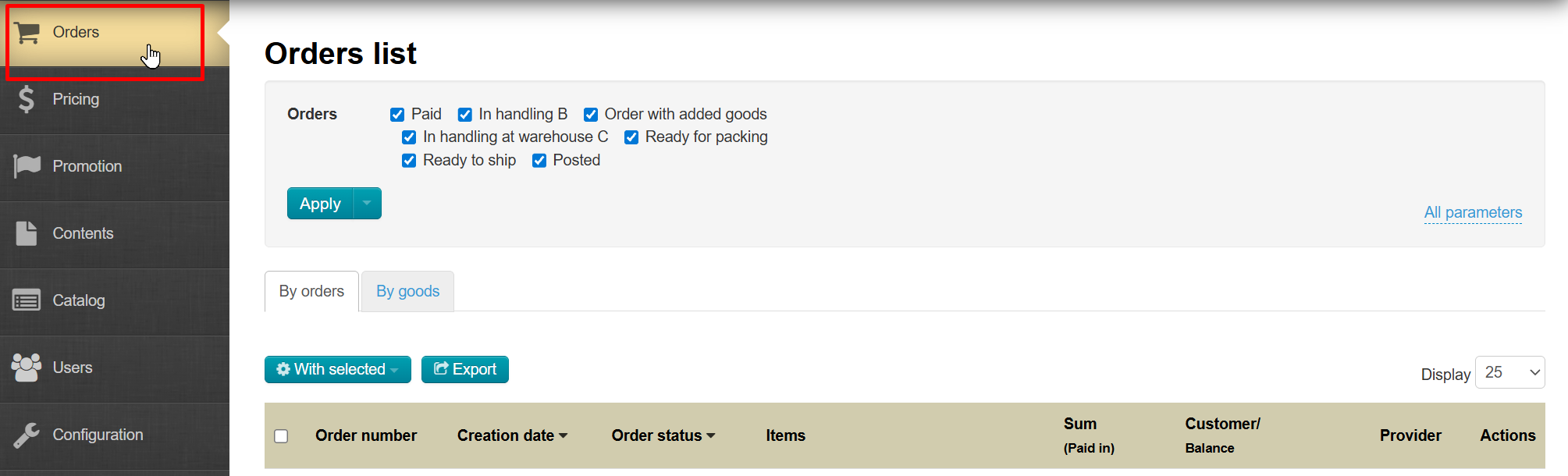Click the Promotion flag icon
The image size is (1568, 476).
click(x=27, y=165)
